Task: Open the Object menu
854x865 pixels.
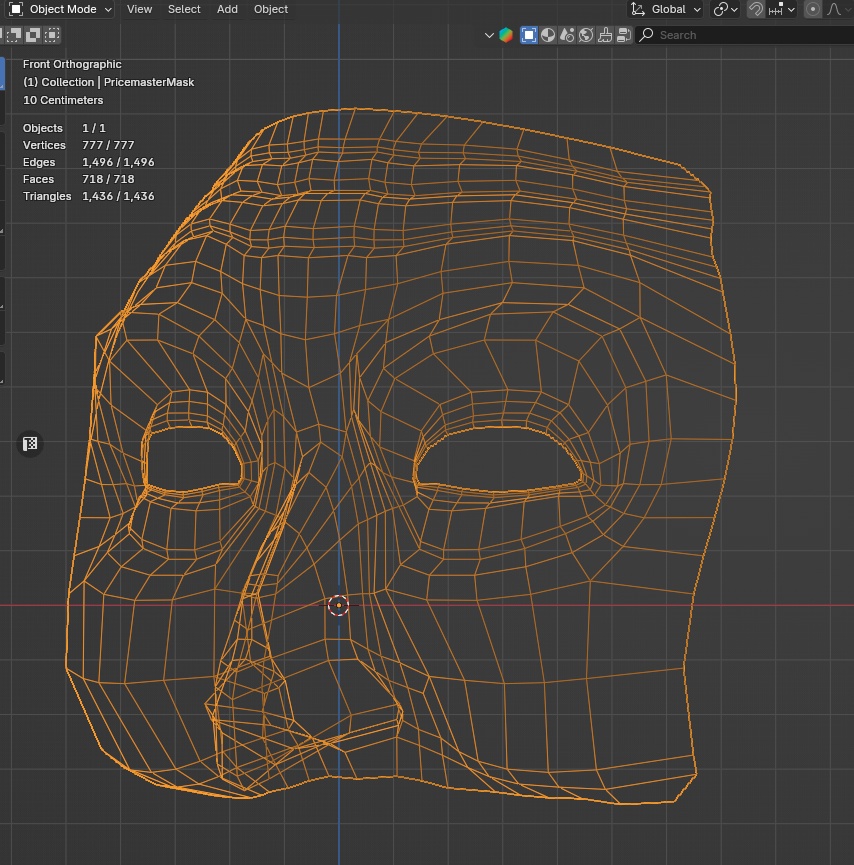Action: pos(270,9)
